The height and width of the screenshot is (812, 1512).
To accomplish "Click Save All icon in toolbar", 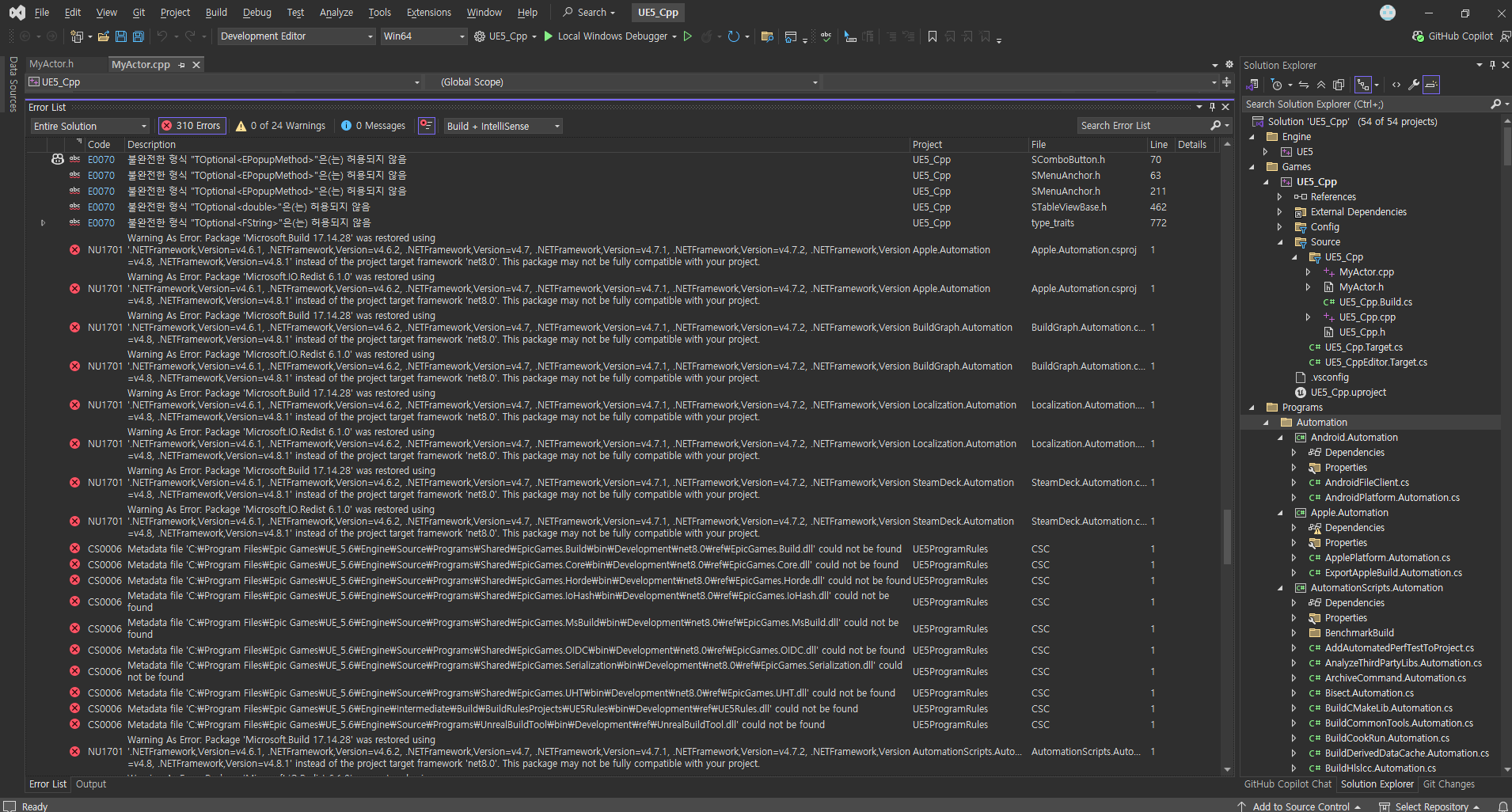I will pos(139,36).
